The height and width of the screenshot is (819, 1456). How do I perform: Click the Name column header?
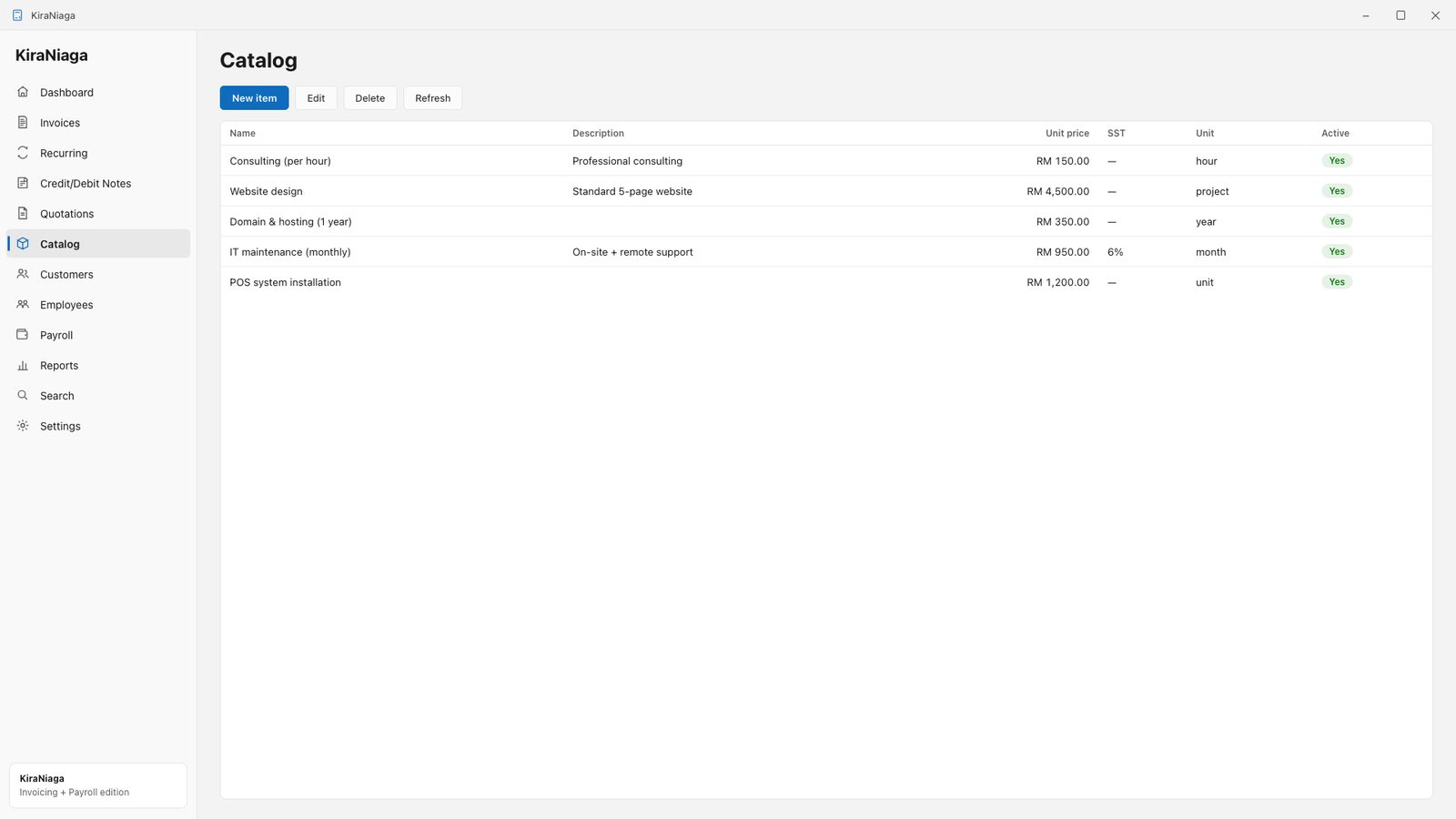[242, 133]
